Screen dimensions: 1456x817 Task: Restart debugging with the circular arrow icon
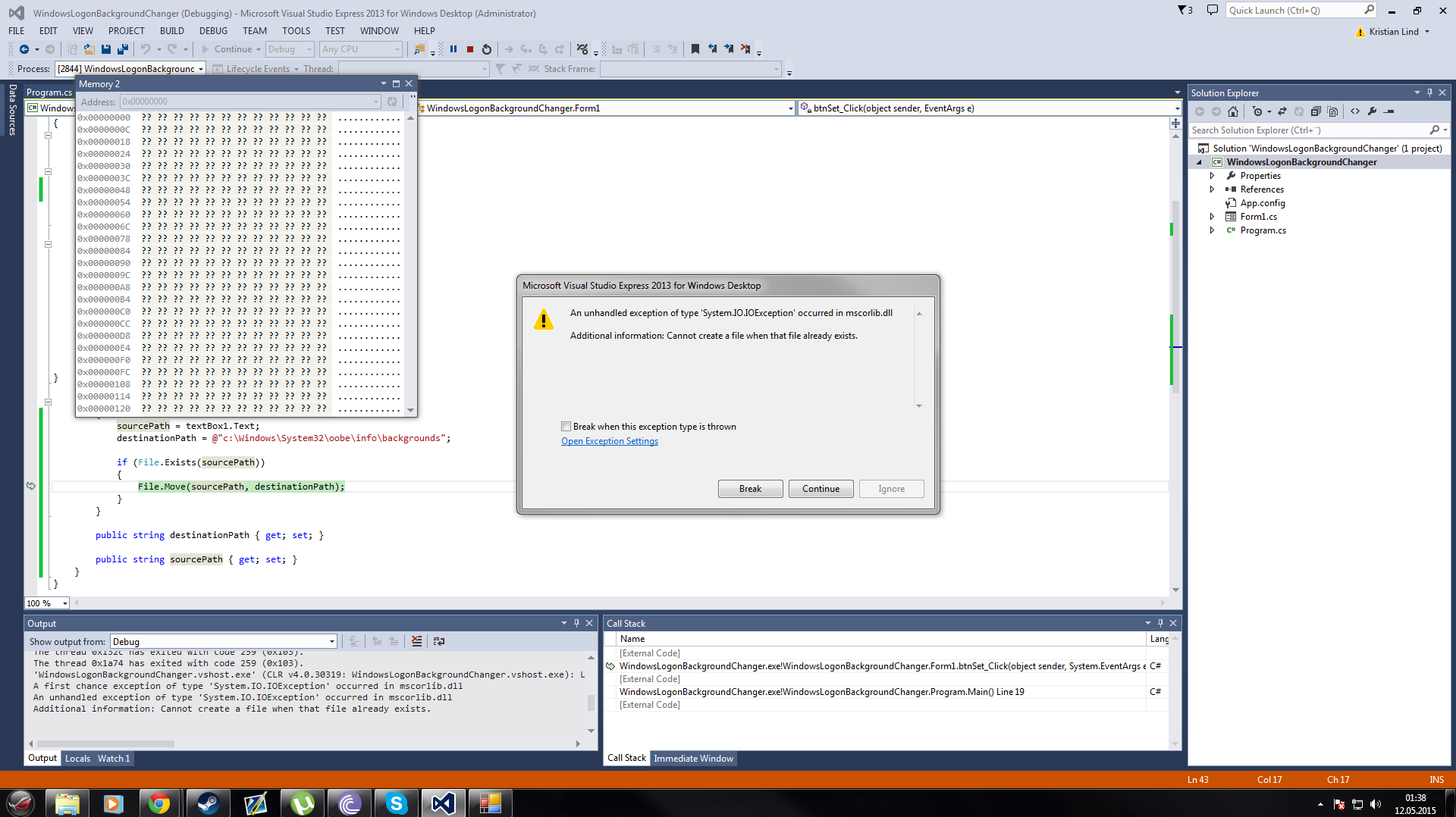click(487, 49)
